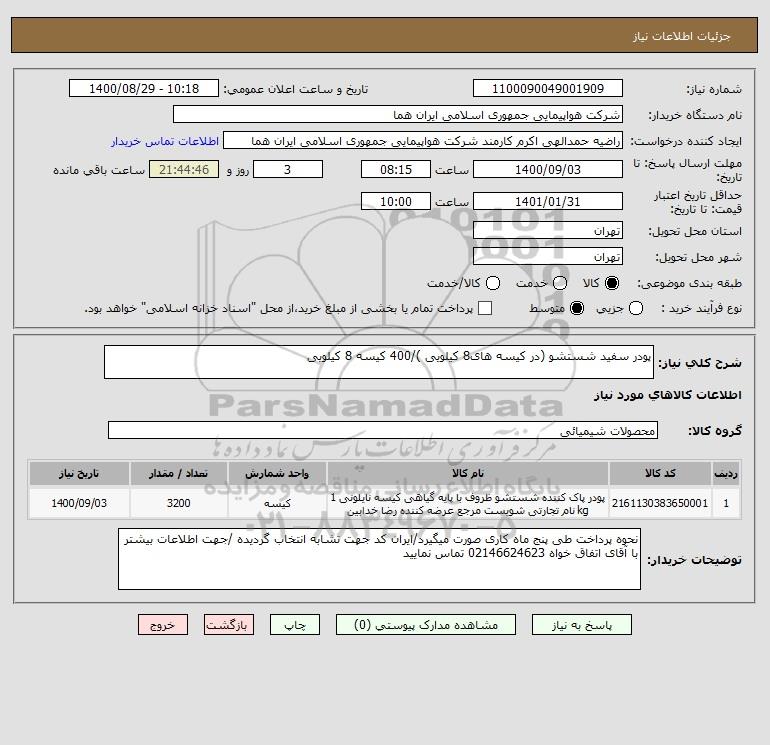Viewport: 770px width, 745px height.
Task: Click the گروه کالا محصولات شیمیائی field
Action: (383, 431)
